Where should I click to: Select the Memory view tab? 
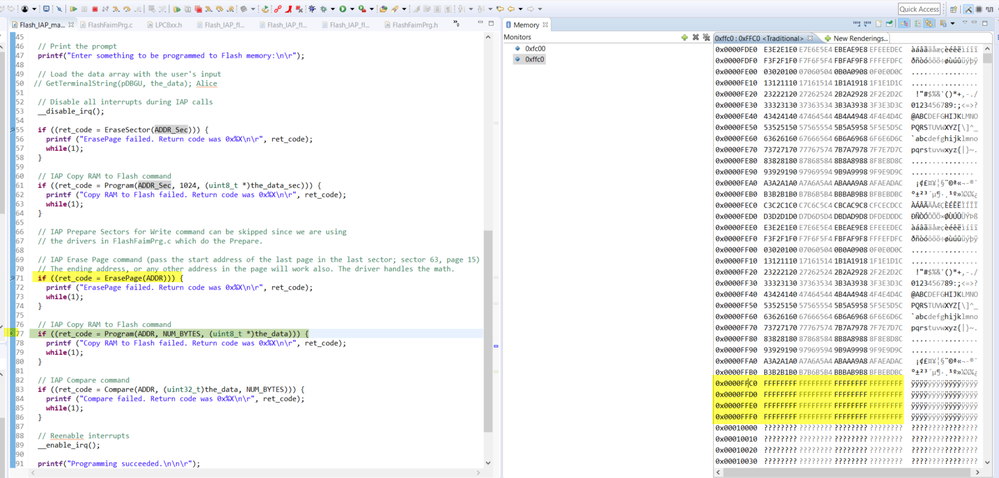[x=527, y=25]
